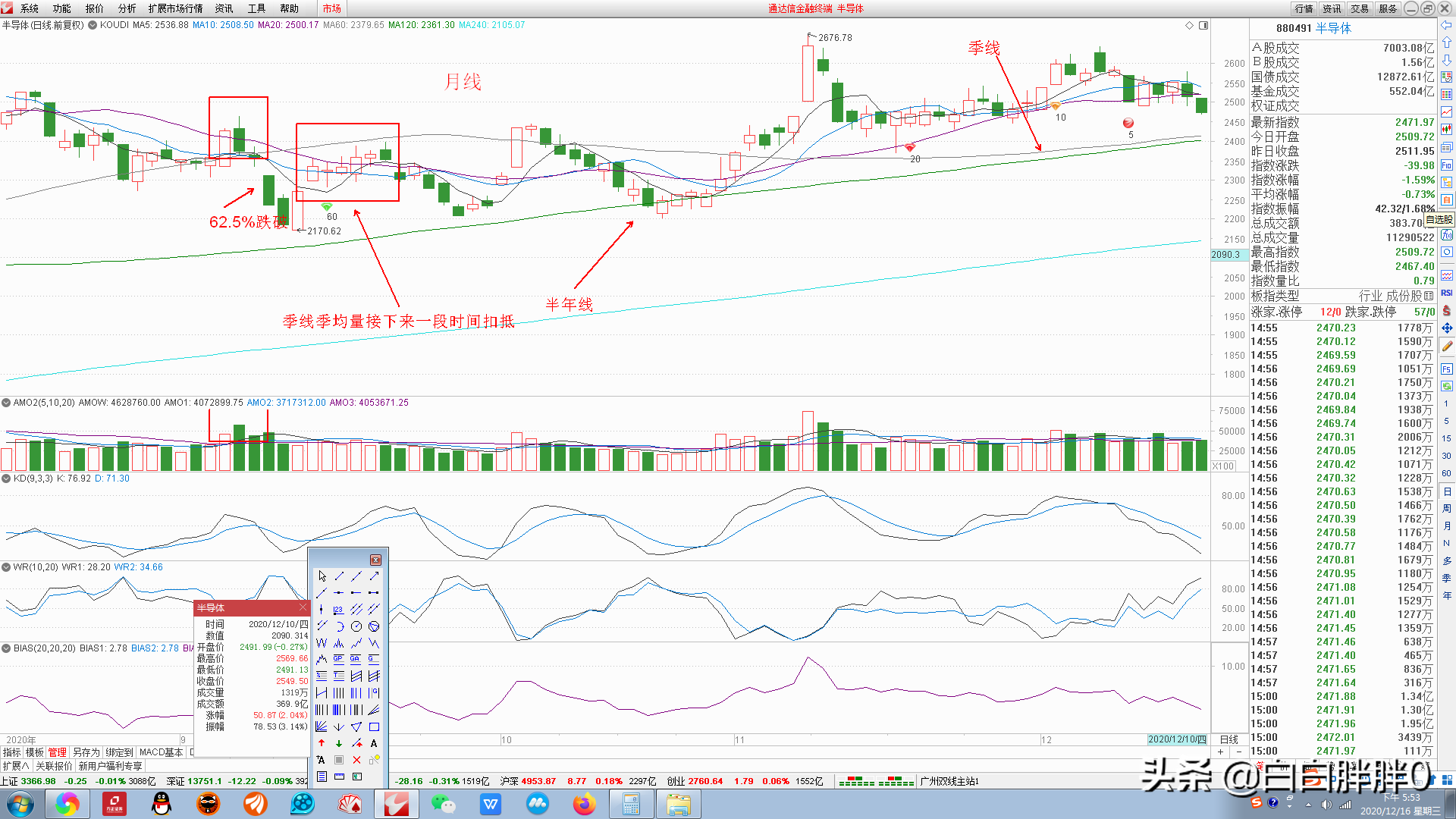1456x819 pixels.
Task: Pick the arc drawing tool
Action: click(339, 626)
